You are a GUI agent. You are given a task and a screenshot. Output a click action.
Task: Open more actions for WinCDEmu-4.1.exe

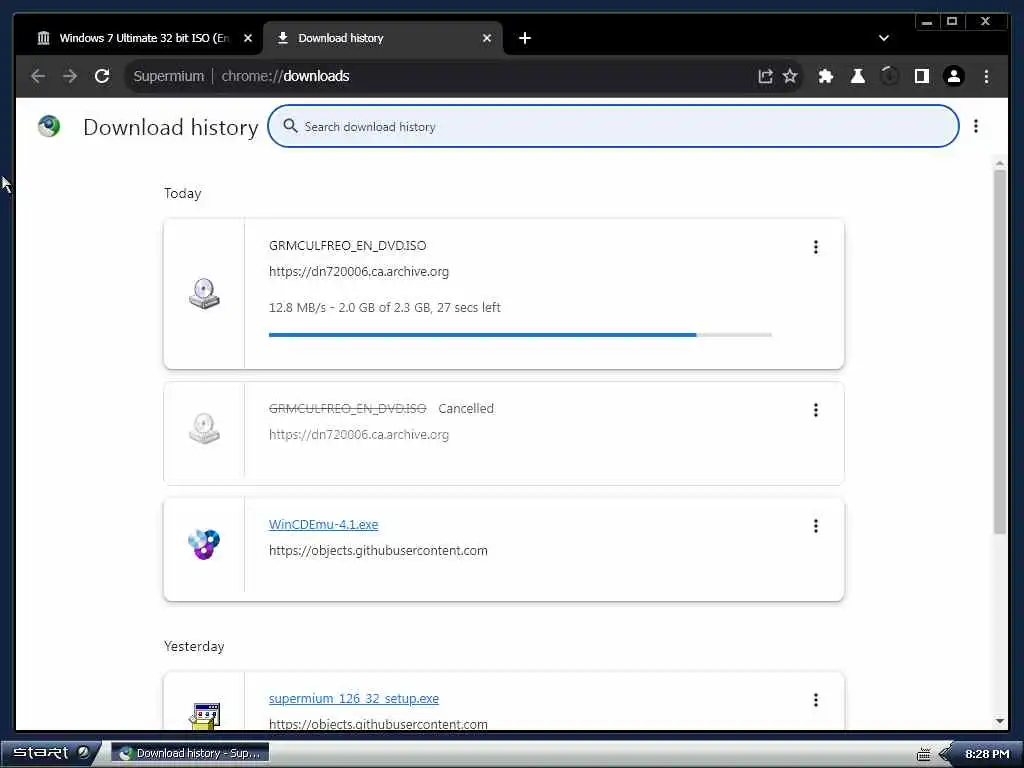pyautogui.click(x=816, y=526)
